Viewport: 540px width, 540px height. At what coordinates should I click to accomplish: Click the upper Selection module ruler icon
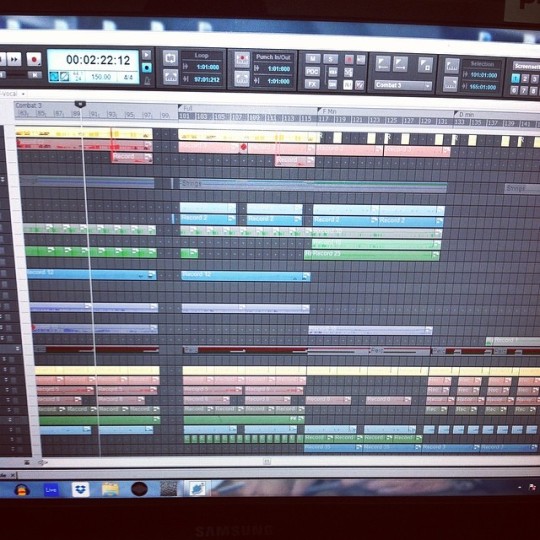click(x=452, y=65)
